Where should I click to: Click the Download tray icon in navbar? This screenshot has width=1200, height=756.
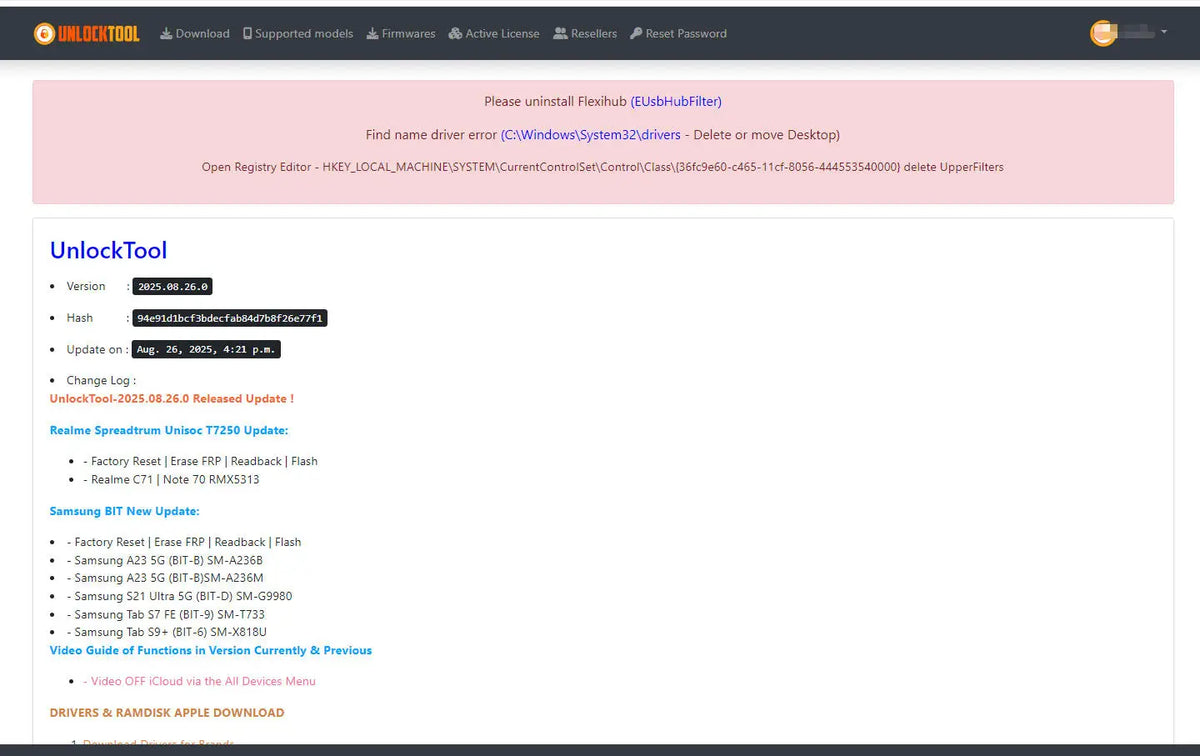pos(166,33)
